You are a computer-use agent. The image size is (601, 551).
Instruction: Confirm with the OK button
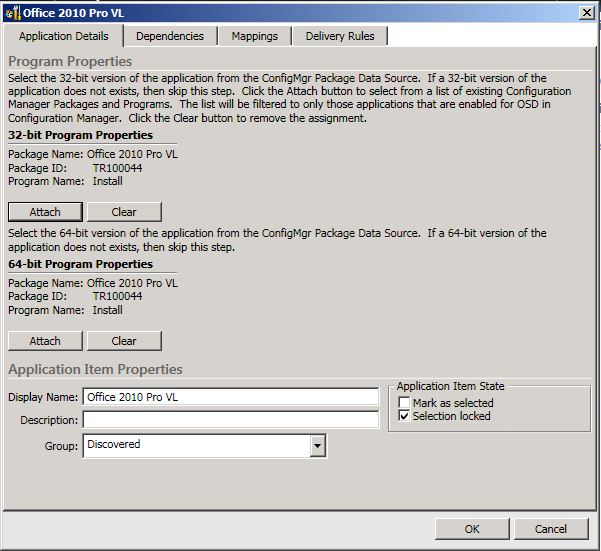point(472,529)
